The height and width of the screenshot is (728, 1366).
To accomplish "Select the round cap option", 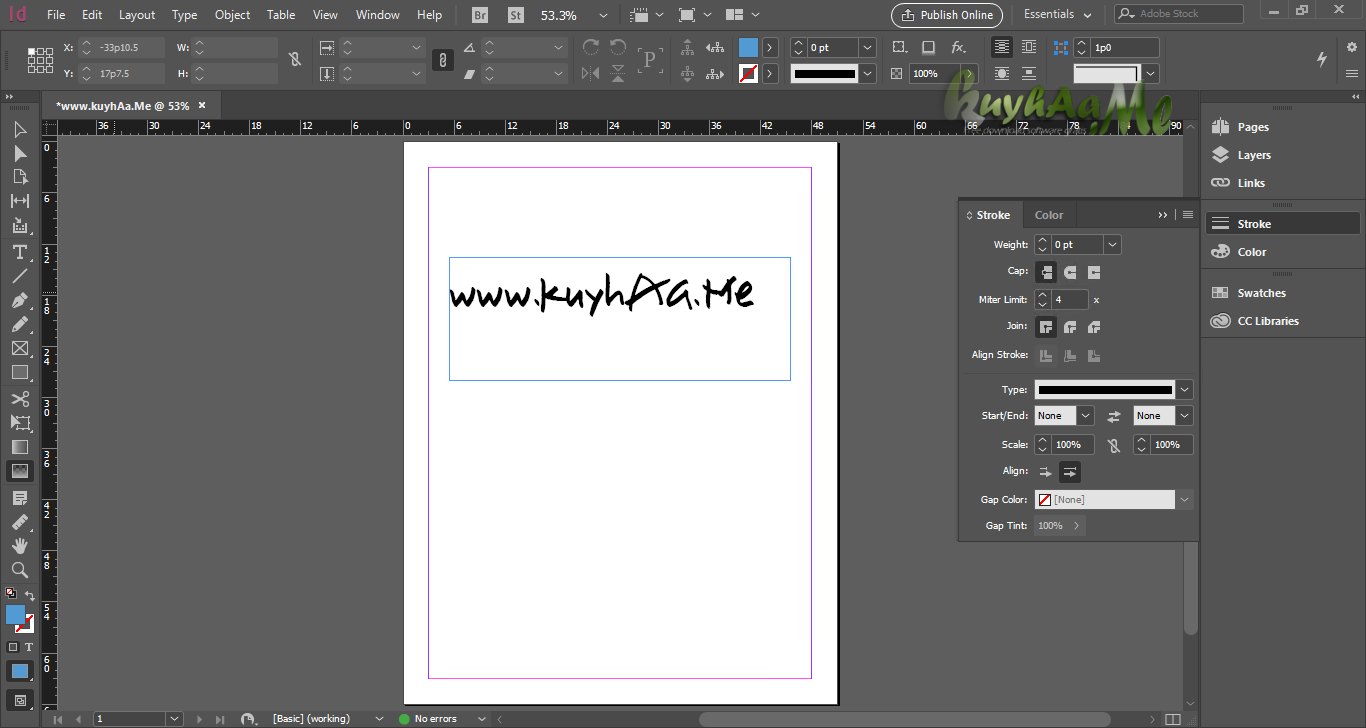I will [x=1070, y=272].
